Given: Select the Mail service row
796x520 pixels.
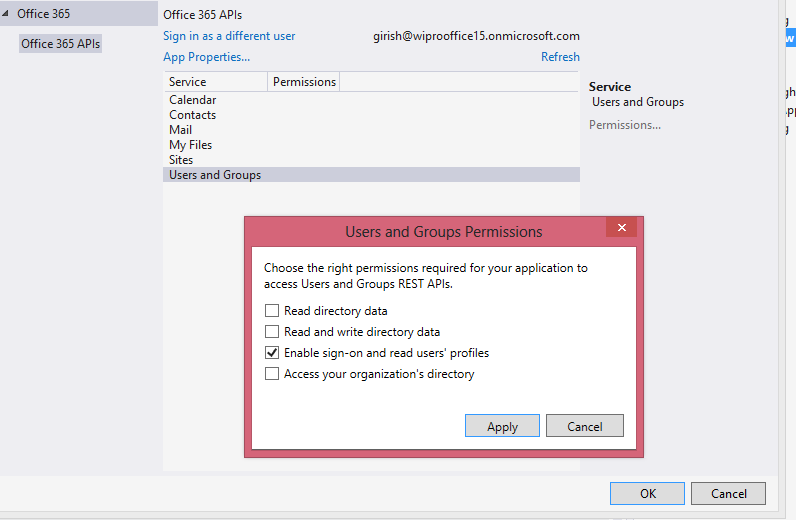Looking at the screenshot, I should pyautogui.click(x=371, y=130).
